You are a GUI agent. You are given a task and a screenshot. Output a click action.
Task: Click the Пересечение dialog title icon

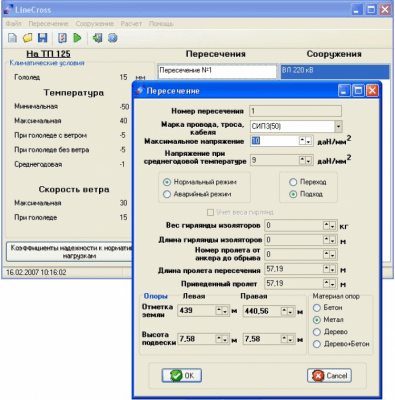click(x=140, y=91)
